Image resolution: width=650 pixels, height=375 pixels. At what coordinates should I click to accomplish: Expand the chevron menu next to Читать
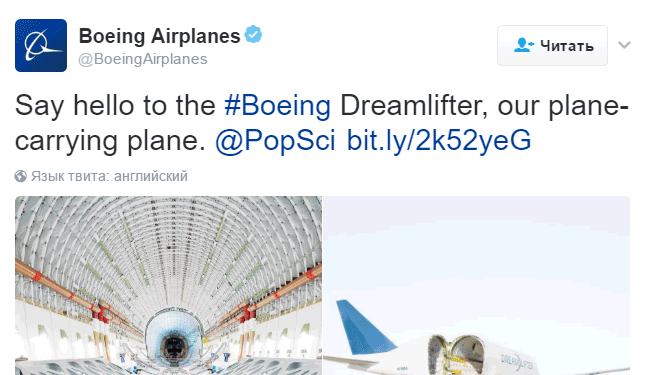click(x=624, y=45)
